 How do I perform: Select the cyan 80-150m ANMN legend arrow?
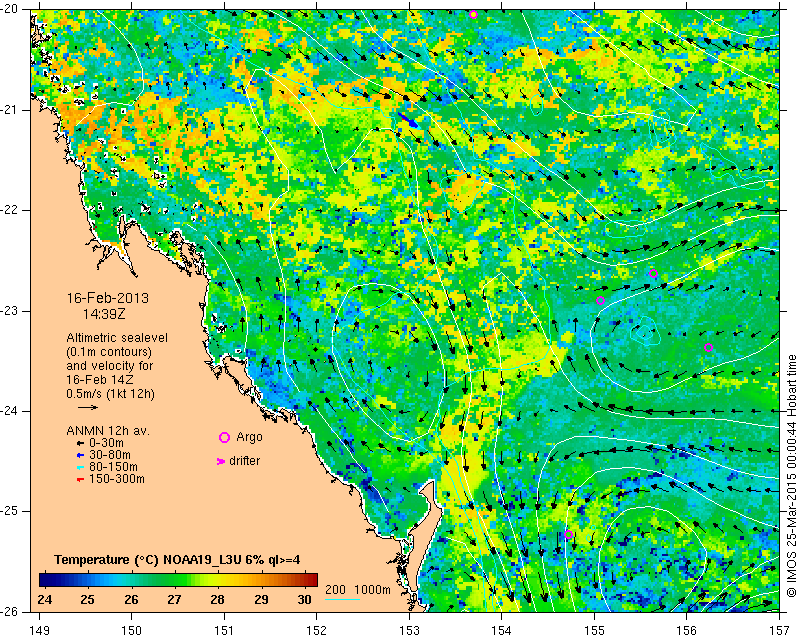80,467
